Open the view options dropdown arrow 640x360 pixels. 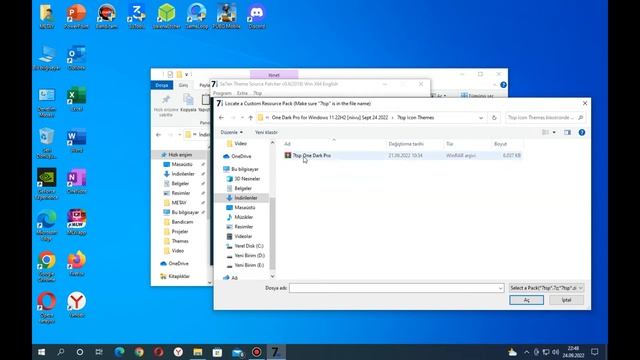click(x=554, y=132)
